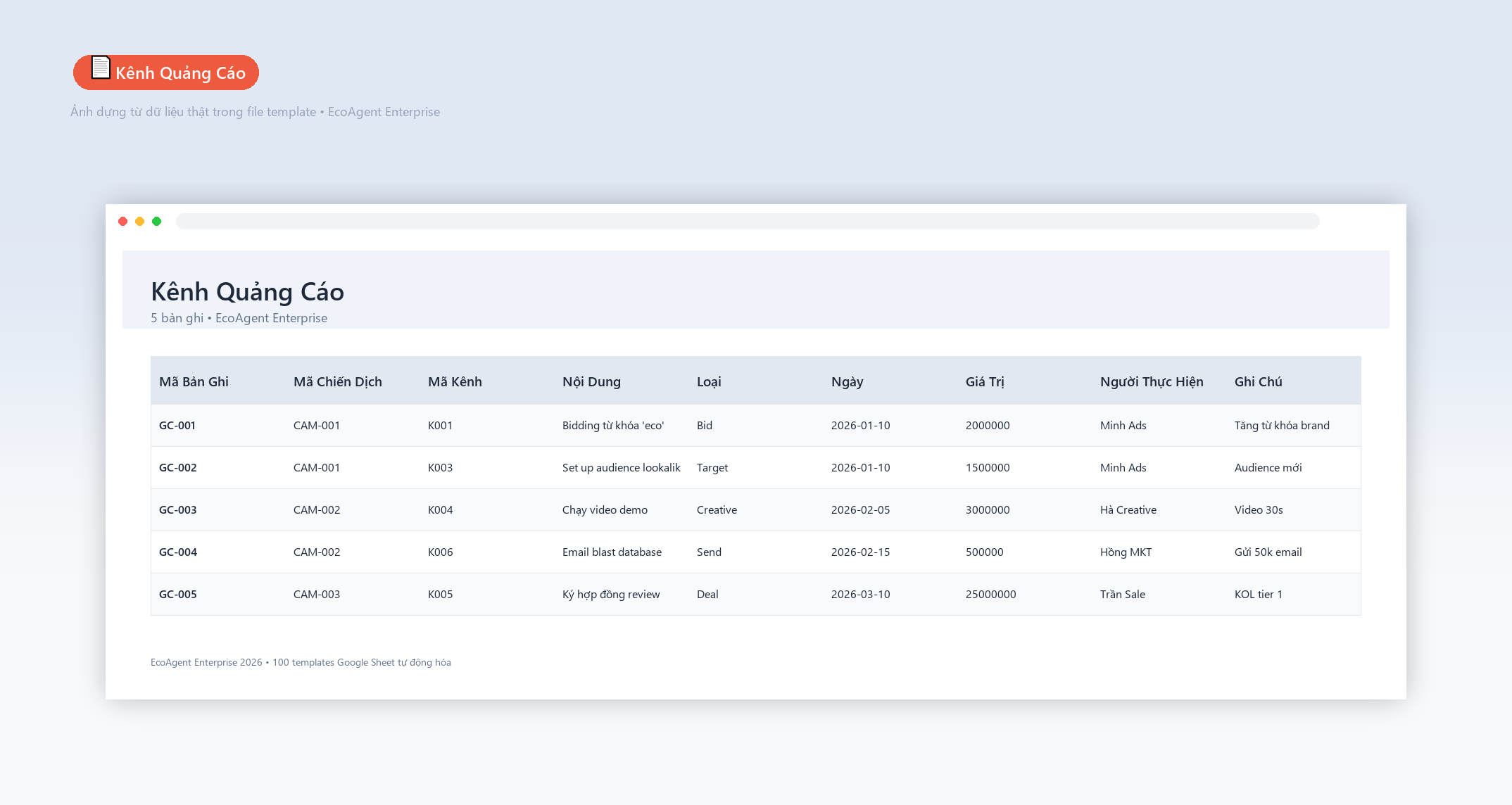The image size is (1512, 805).
Task: Click channel code K003
Action: pos(440,467)
